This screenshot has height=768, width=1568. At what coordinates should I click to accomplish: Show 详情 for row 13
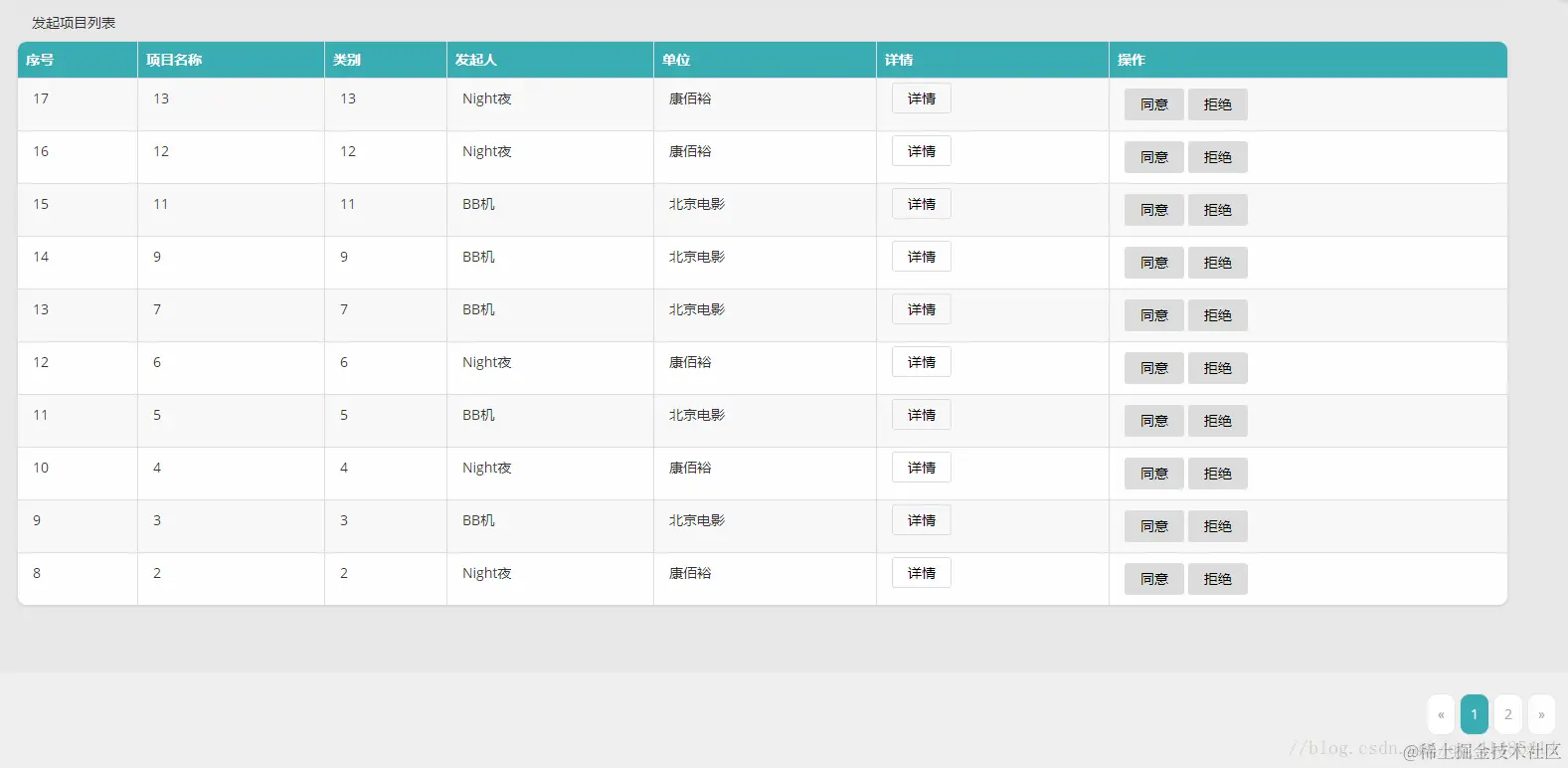tap(921, 309)
